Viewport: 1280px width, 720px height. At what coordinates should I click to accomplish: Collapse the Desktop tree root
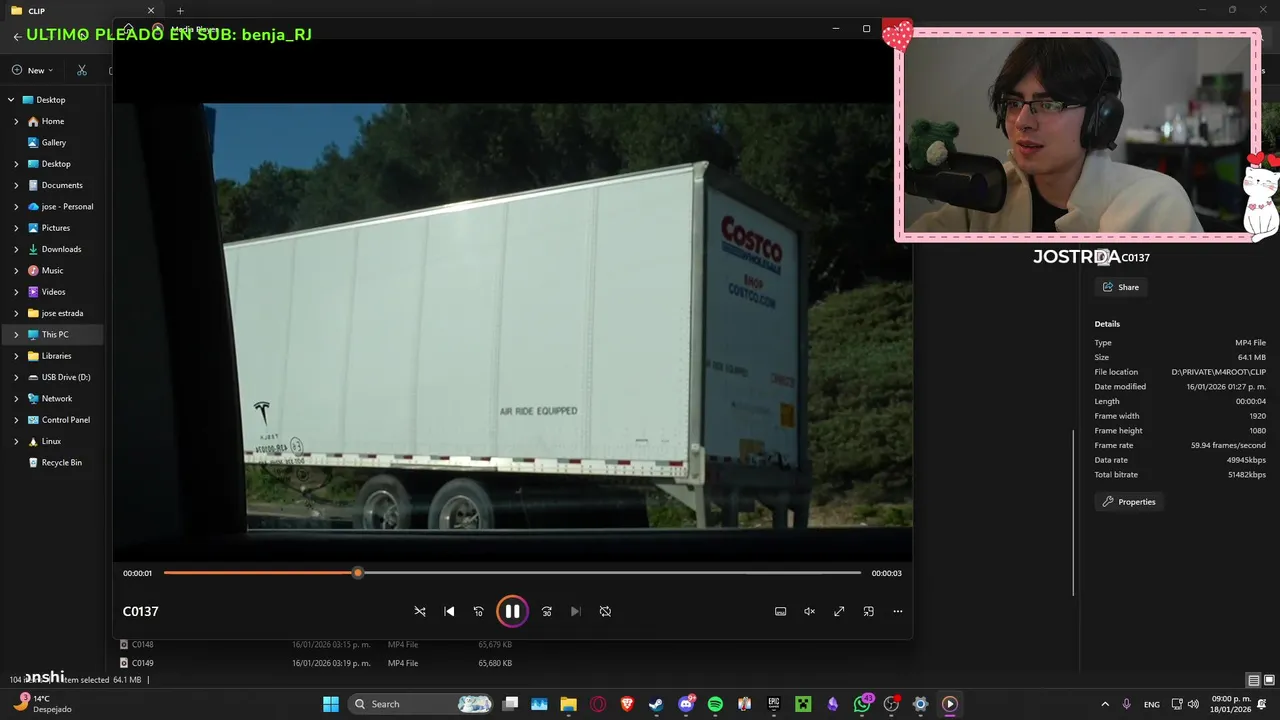[x=11, y=100]
